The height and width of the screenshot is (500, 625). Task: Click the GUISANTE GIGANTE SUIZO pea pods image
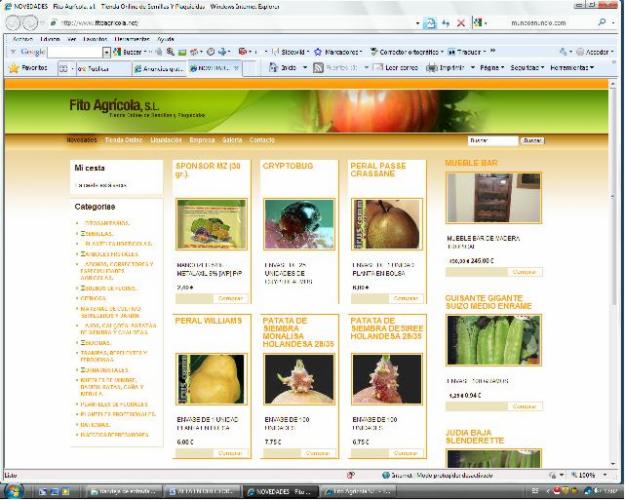pyautogui.click(x=493, y=340)
